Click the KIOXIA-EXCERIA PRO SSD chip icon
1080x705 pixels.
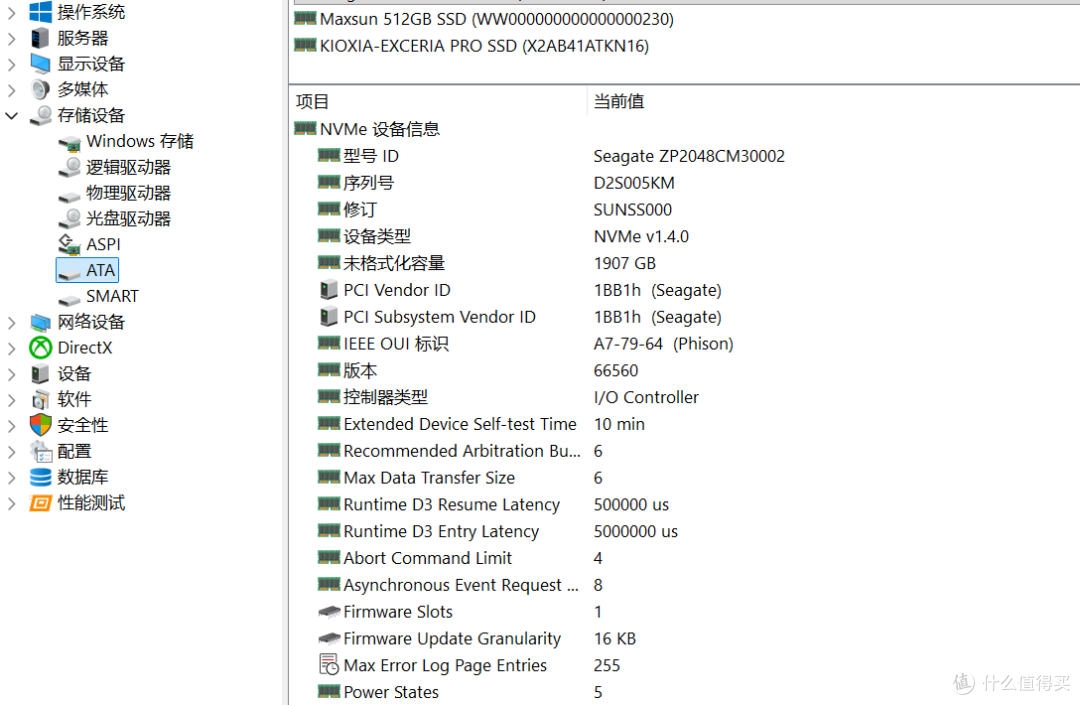pyautogui.click(x=305, y=45)
